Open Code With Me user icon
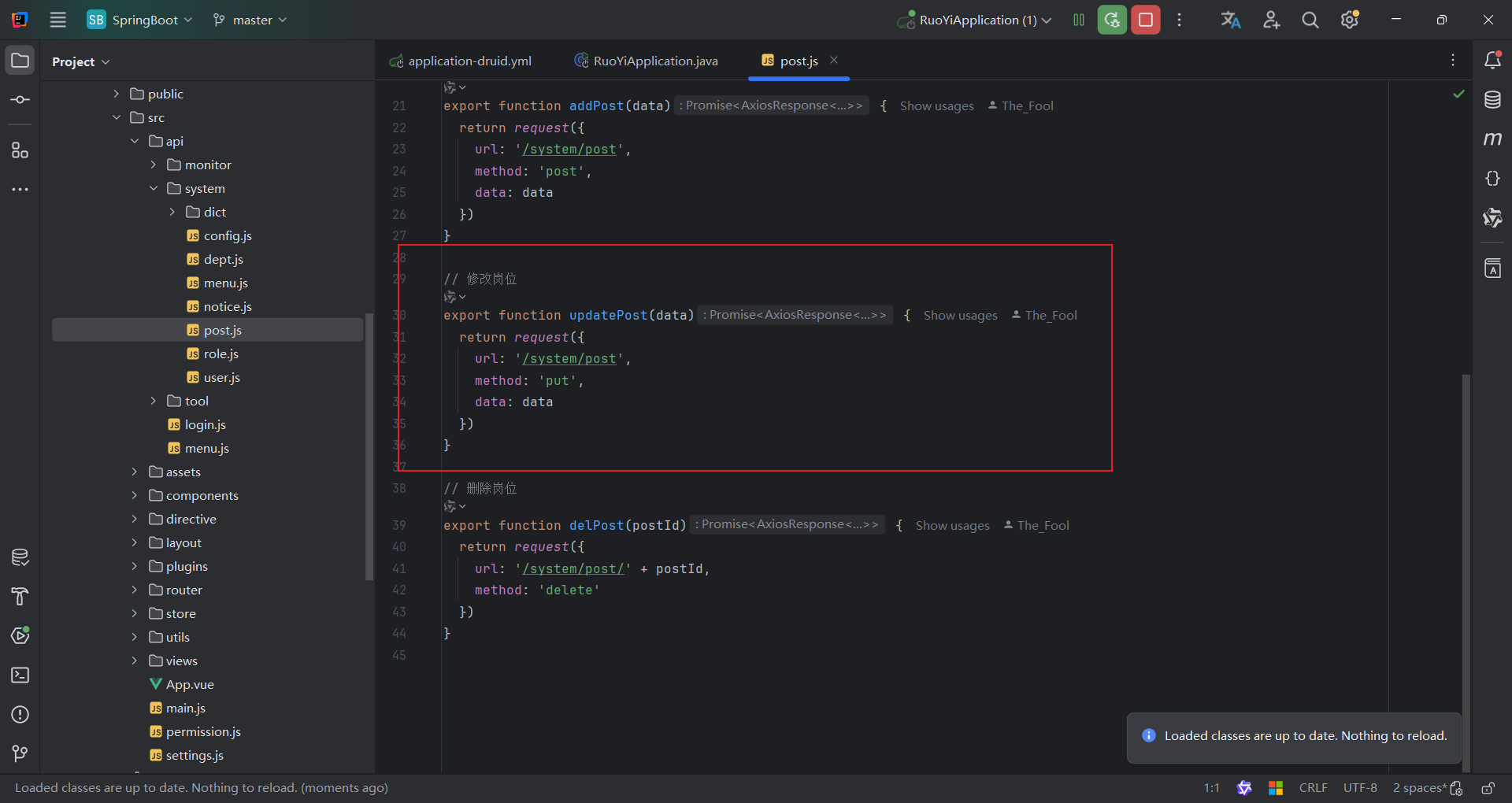Image resolution: width=1512 pixels, height=803 pixels. (x=1271, y=20)
